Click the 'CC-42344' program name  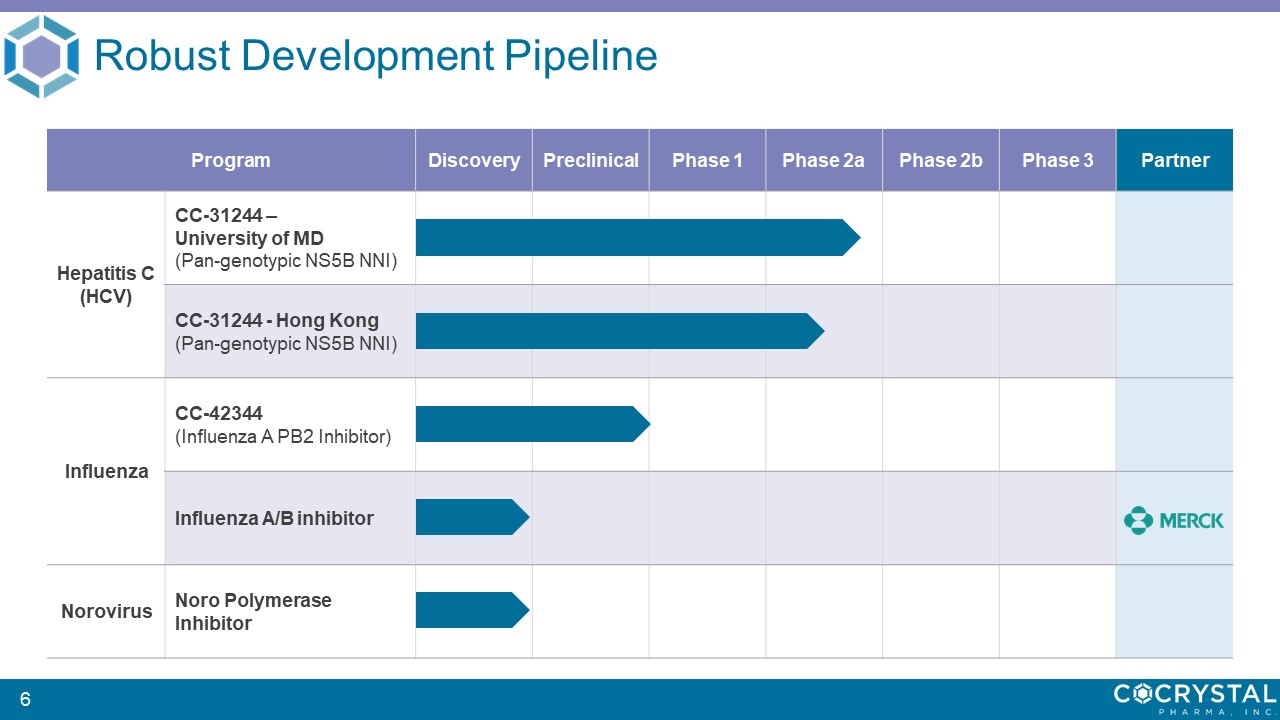click(x=219, y=413)
